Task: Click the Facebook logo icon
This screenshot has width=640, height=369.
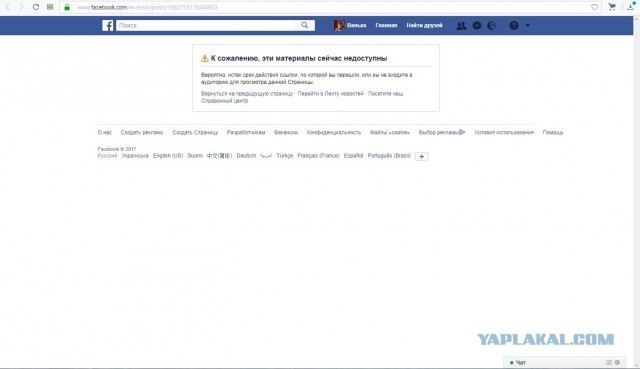Action: click(x=108, y=25)
